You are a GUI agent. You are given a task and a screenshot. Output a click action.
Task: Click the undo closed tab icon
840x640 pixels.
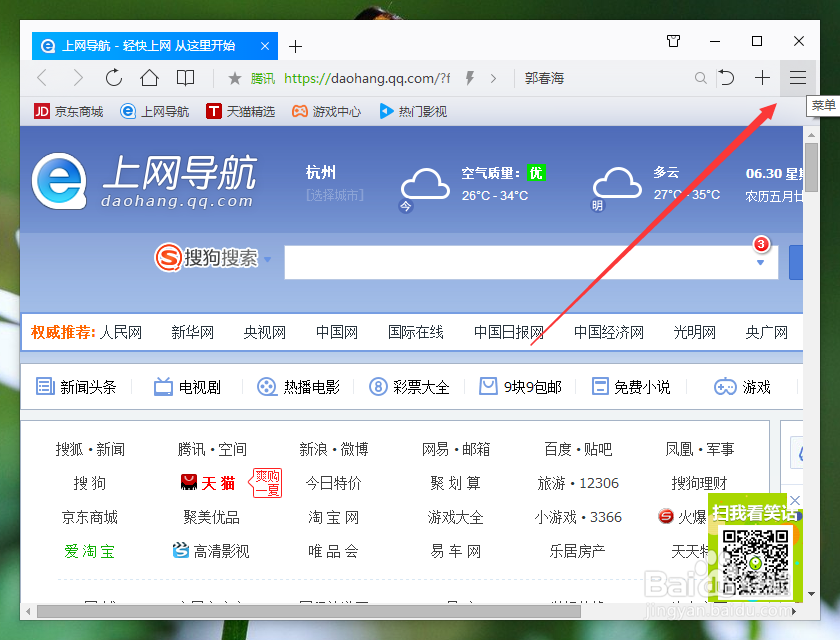coord(726,78)
